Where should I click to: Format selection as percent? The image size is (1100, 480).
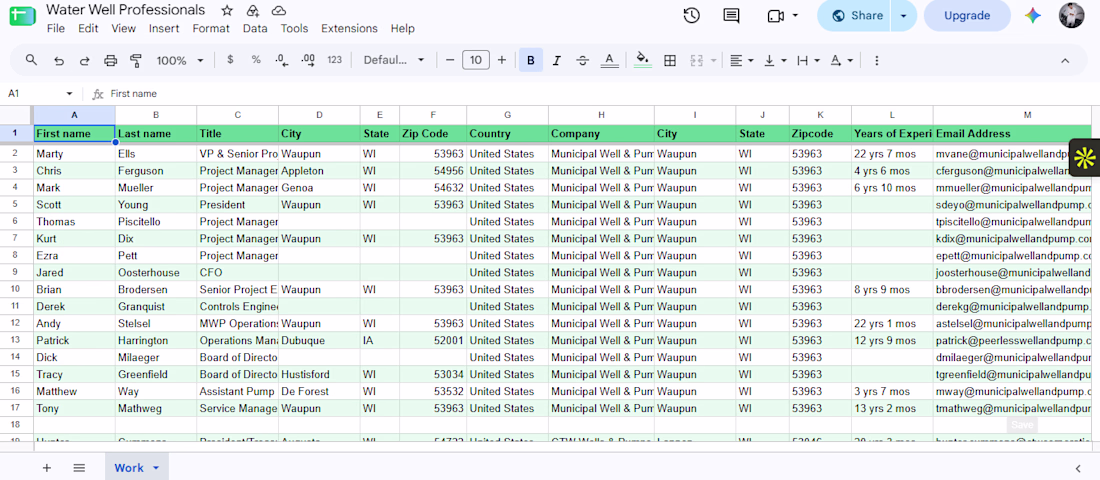tap(256, 60)
